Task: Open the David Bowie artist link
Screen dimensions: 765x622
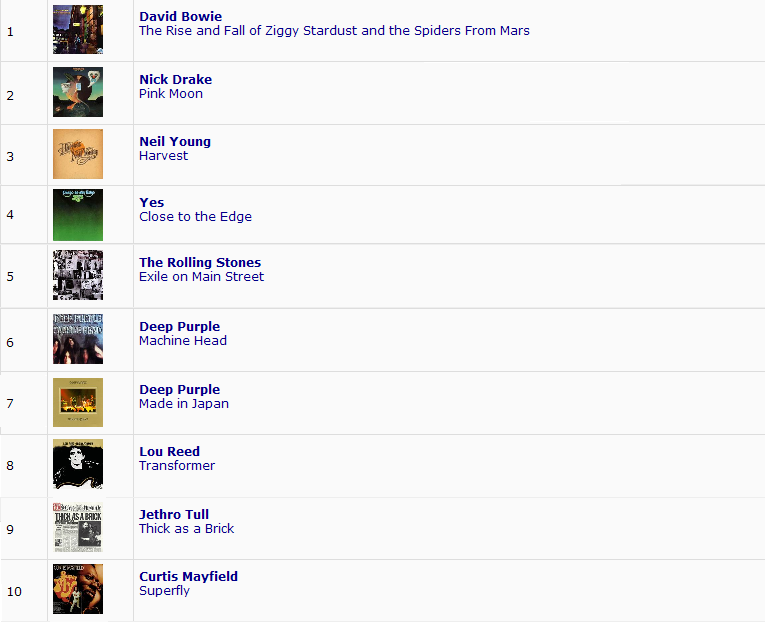Action: [x=181, y=17]
